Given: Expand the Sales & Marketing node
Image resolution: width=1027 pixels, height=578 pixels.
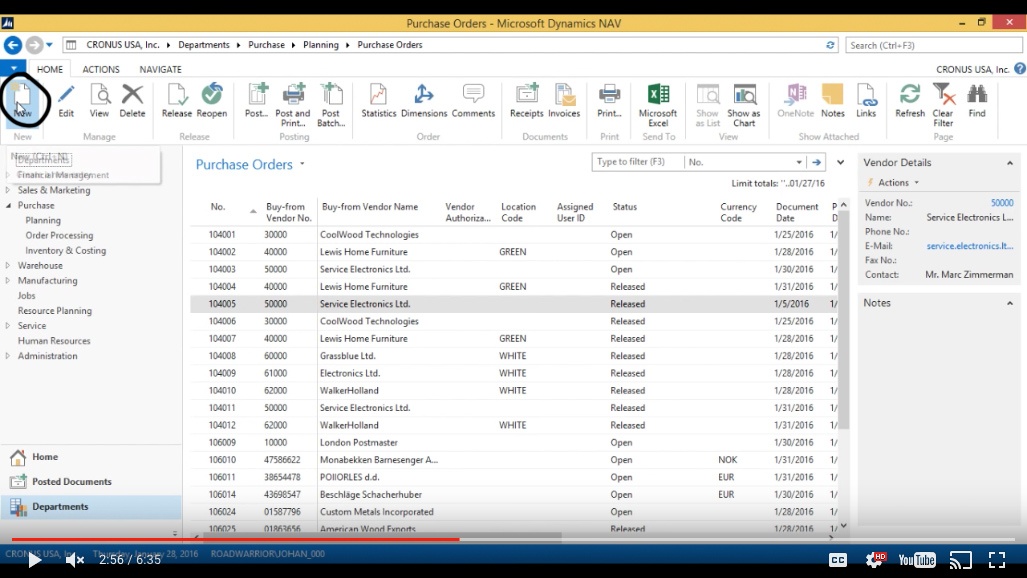Looking at the screenshot, I should pos(8,190).
